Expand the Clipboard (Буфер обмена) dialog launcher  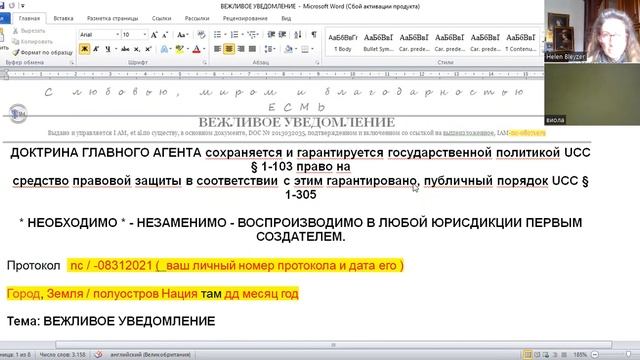pyautogui.click(x=71, y=63)
